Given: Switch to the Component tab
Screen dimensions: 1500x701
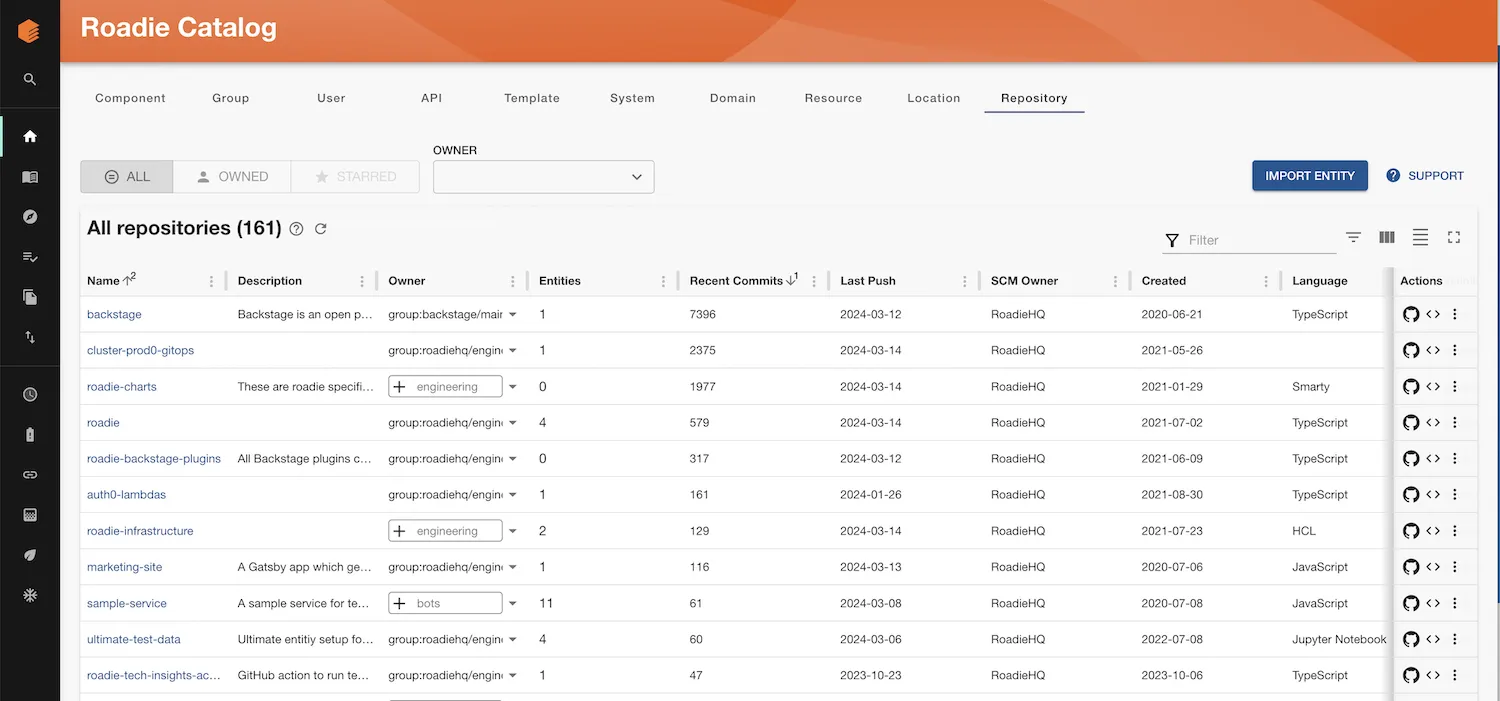Looking at the screenshot, I should pos(130,98).
